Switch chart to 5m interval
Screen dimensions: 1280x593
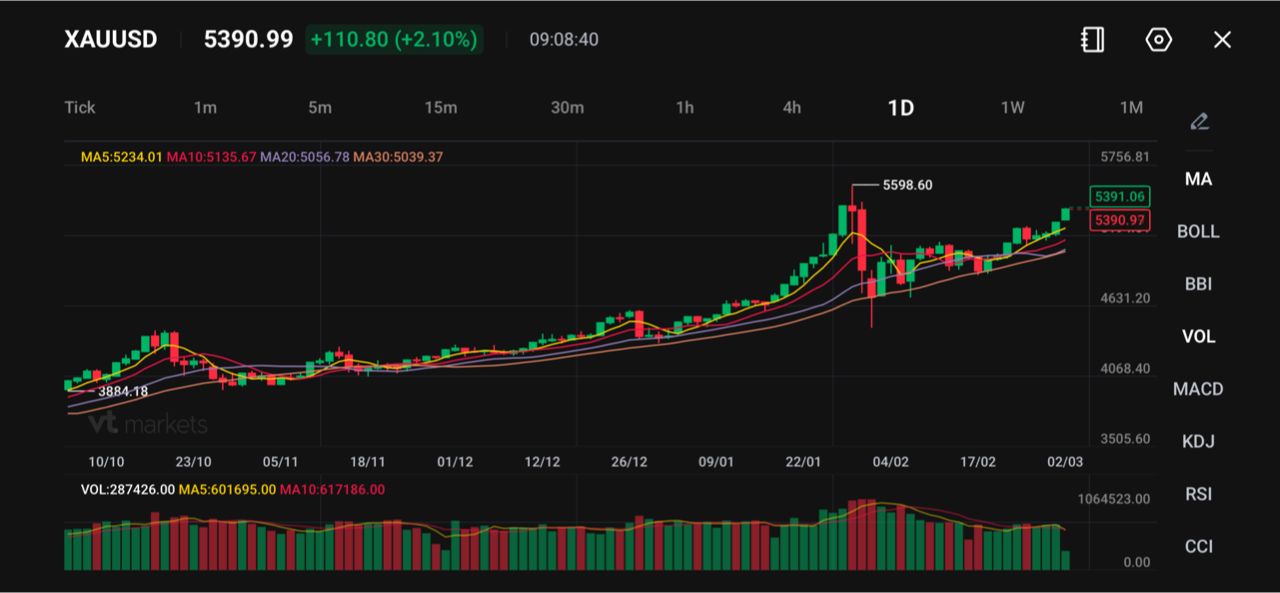point(319,108)
